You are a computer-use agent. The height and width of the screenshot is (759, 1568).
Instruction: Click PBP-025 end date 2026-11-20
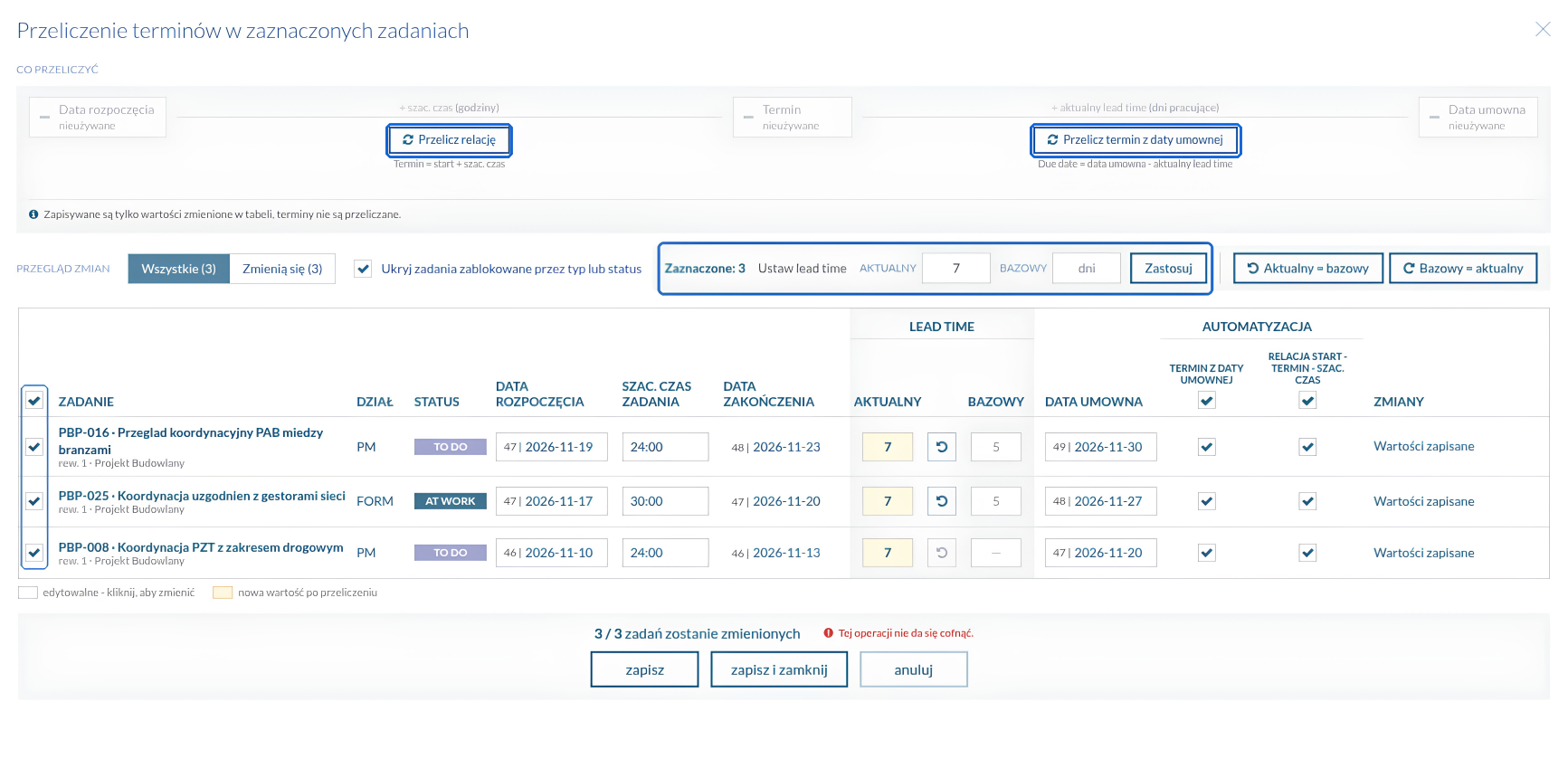pos(776,501)
